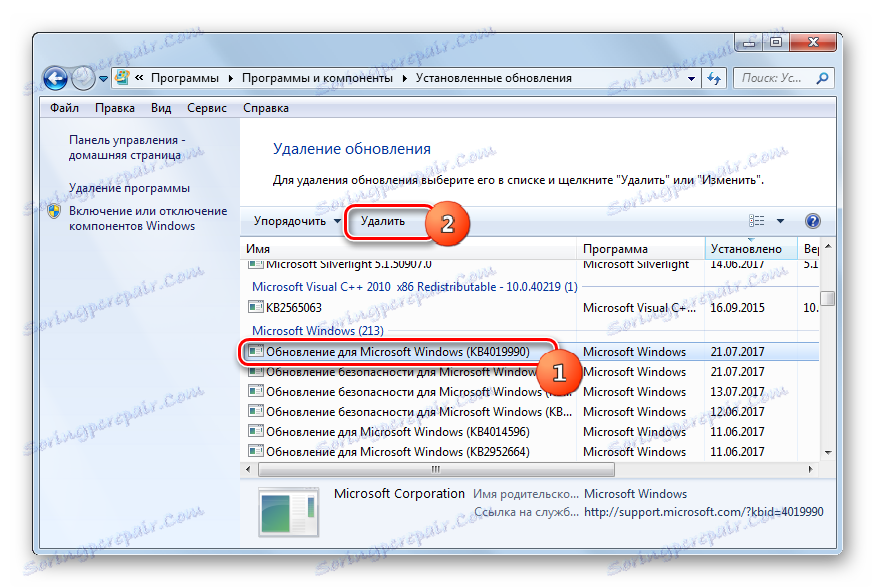Viewport: 876px width, 588px height.
Task: Sort by the Программа column header
Action: tap(641, 249)
